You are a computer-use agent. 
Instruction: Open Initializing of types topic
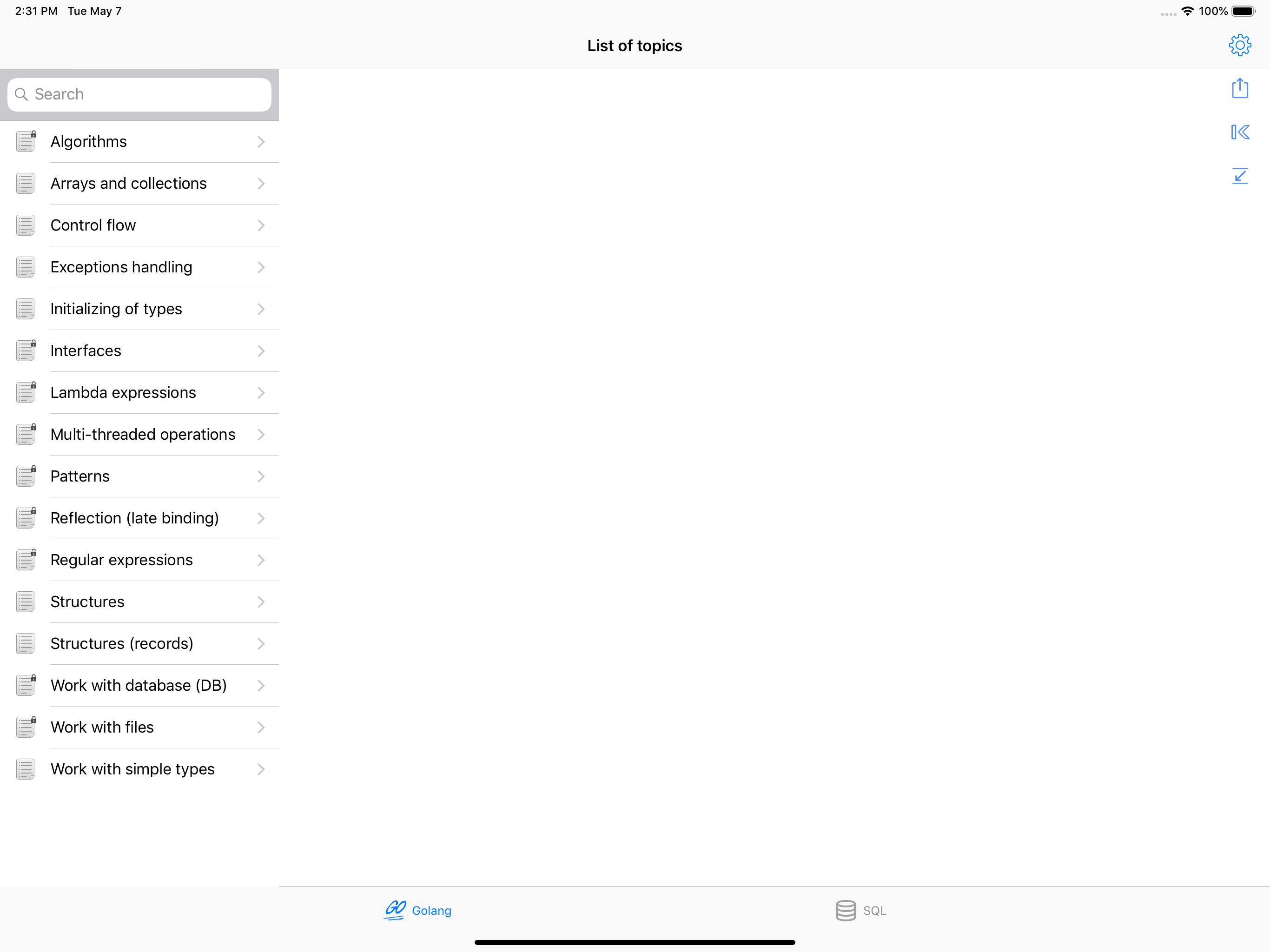116,309
